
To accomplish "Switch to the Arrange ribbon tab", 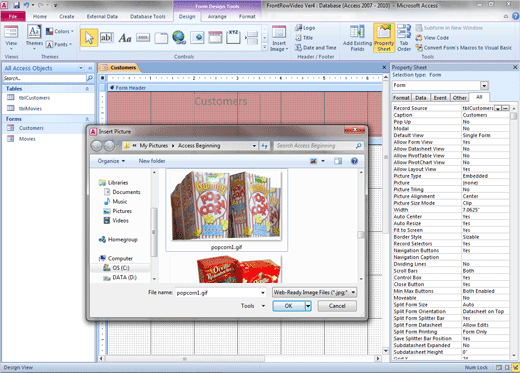I will click(x=217, y=16).
